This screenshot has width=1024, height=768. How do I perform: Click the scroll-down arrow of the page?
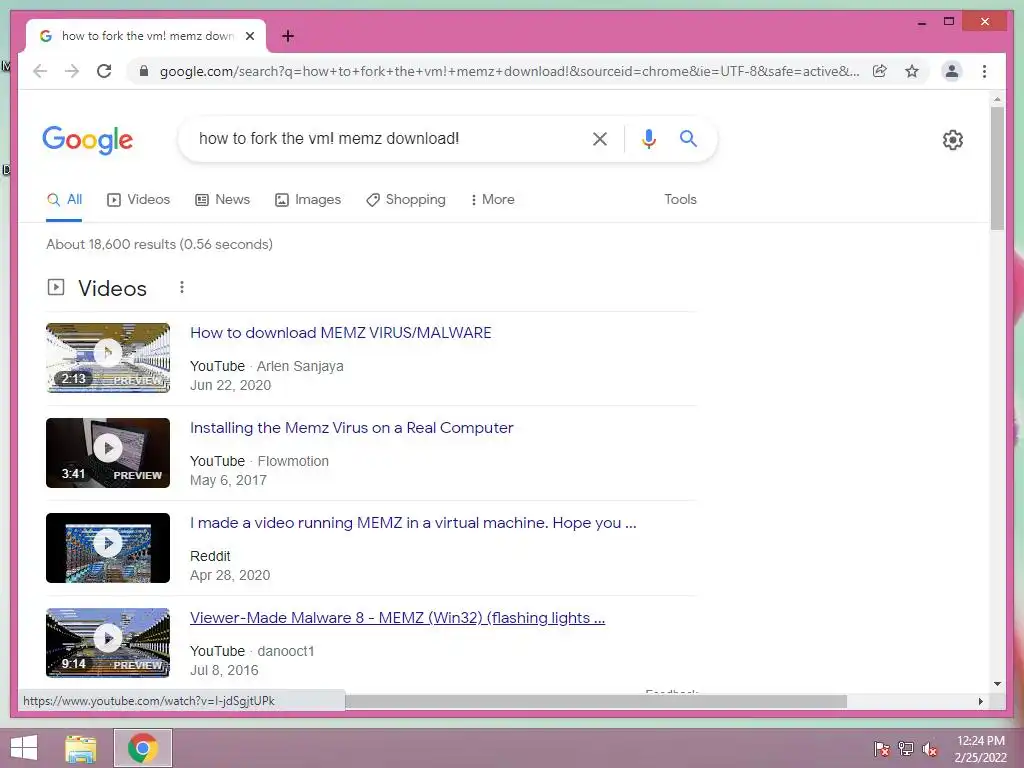[997, 684]
